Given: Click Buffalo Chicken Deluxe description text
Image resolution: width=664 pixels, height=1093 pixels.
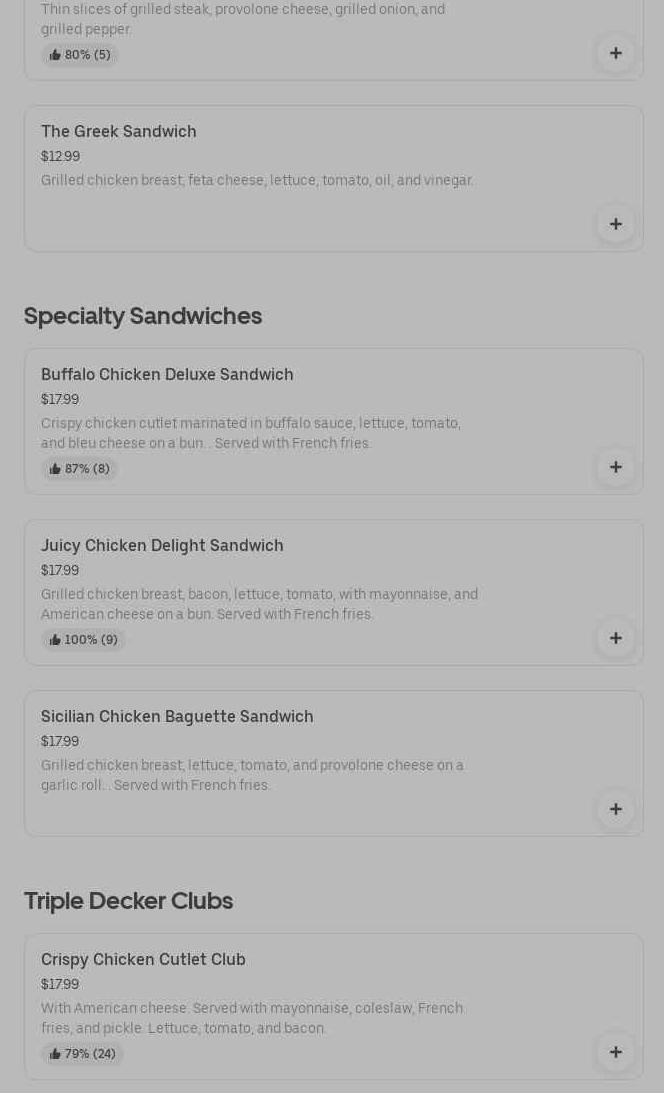Looking at the screenshot, I should coord(251,433).
